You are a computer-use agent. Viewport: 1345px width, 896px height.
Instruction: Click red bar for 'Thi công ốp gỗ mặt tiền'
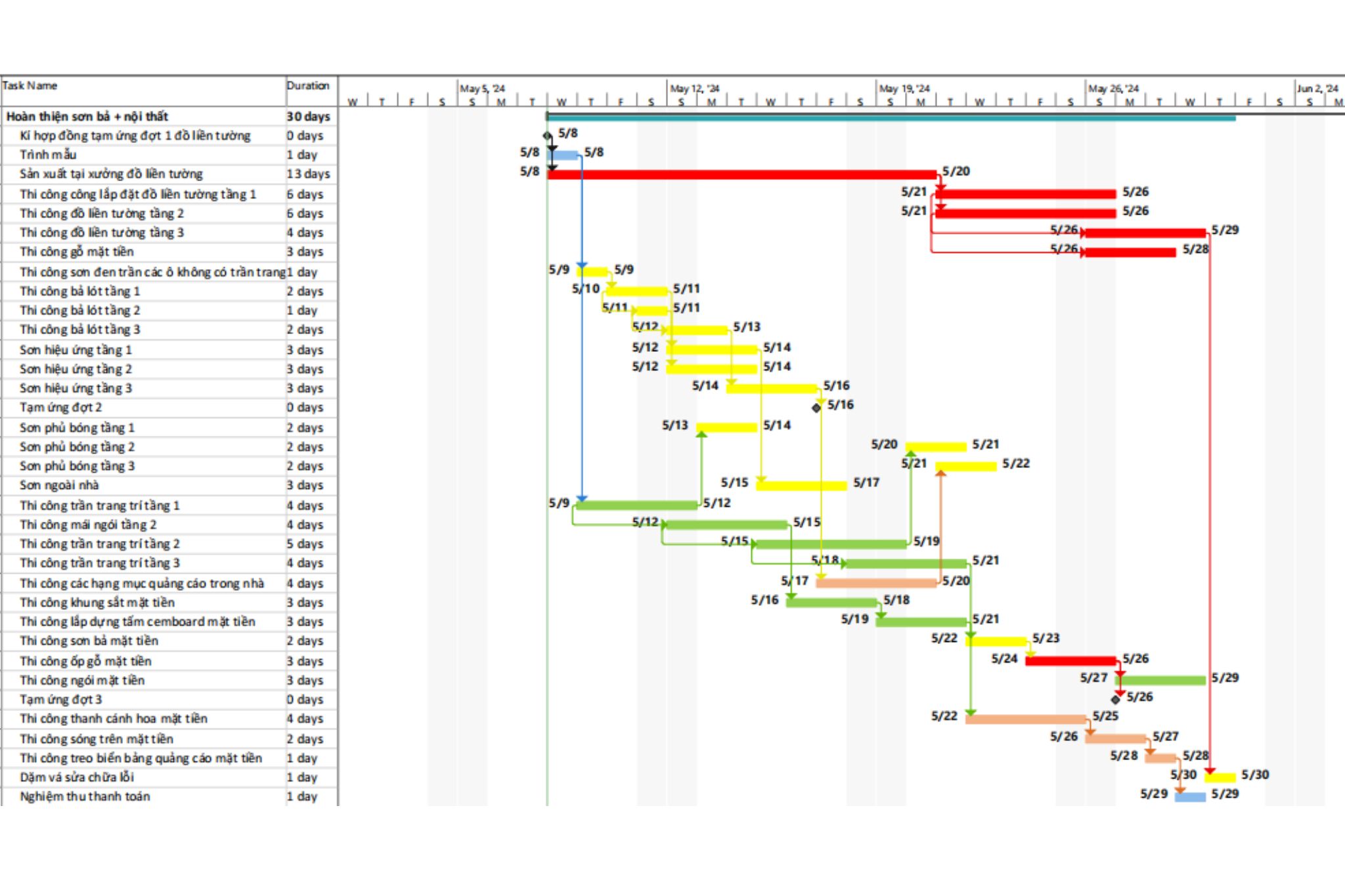pos(1070,661)
